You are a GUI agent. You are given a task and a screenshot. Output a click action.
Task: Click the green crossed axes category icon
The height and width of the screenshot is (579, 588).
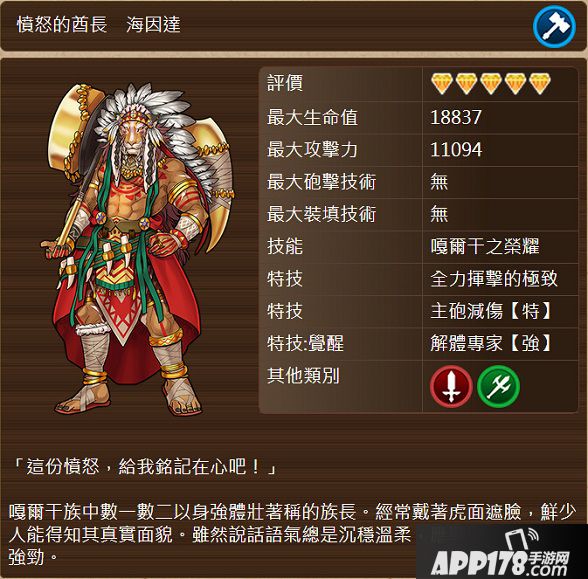(498, 386)
